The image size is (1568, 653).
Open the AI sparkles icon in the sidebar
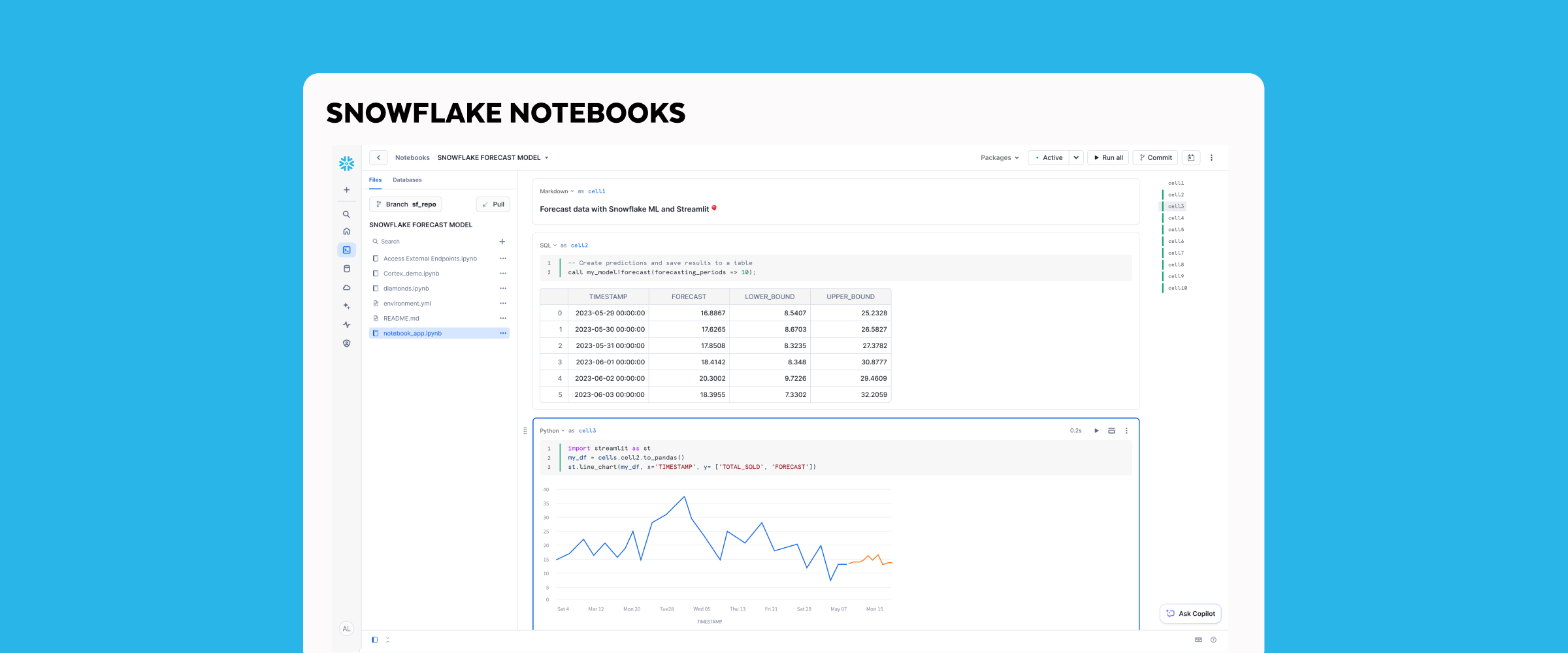pyautogui.click(x=346, y=306)
